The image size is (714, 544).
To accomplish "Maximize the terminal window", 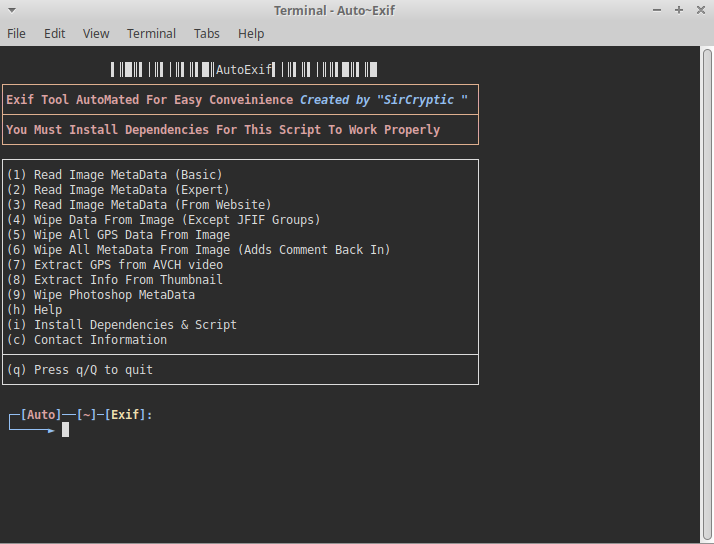I will click(x=679, y=10).
